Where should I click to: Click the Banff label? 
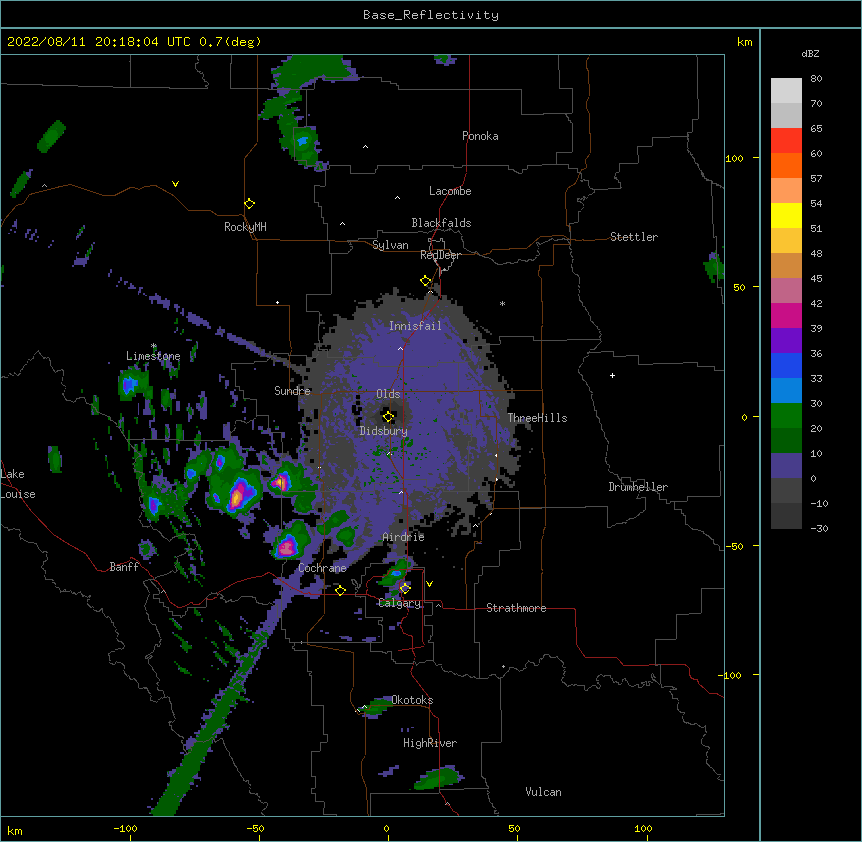(x=124, y=567)
